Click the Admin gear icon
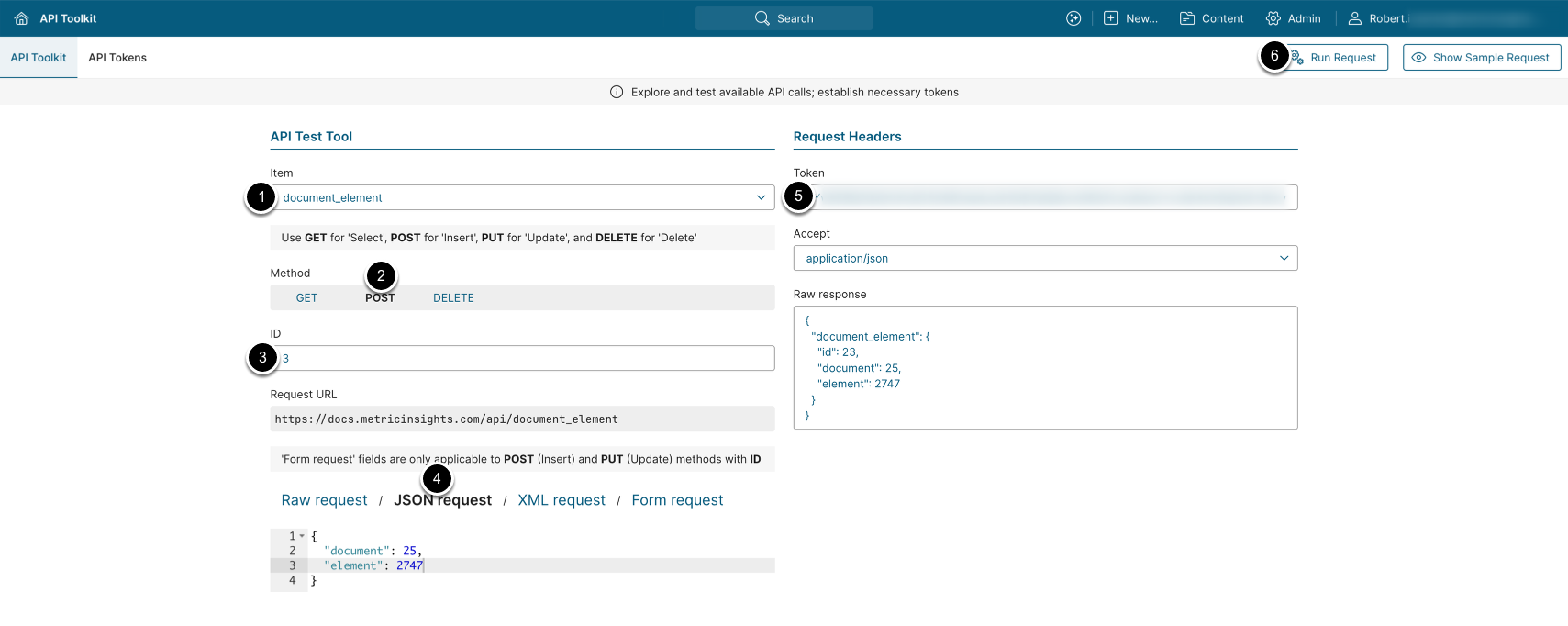This screenshot has width=1568, height=626. pos(1273,18)
